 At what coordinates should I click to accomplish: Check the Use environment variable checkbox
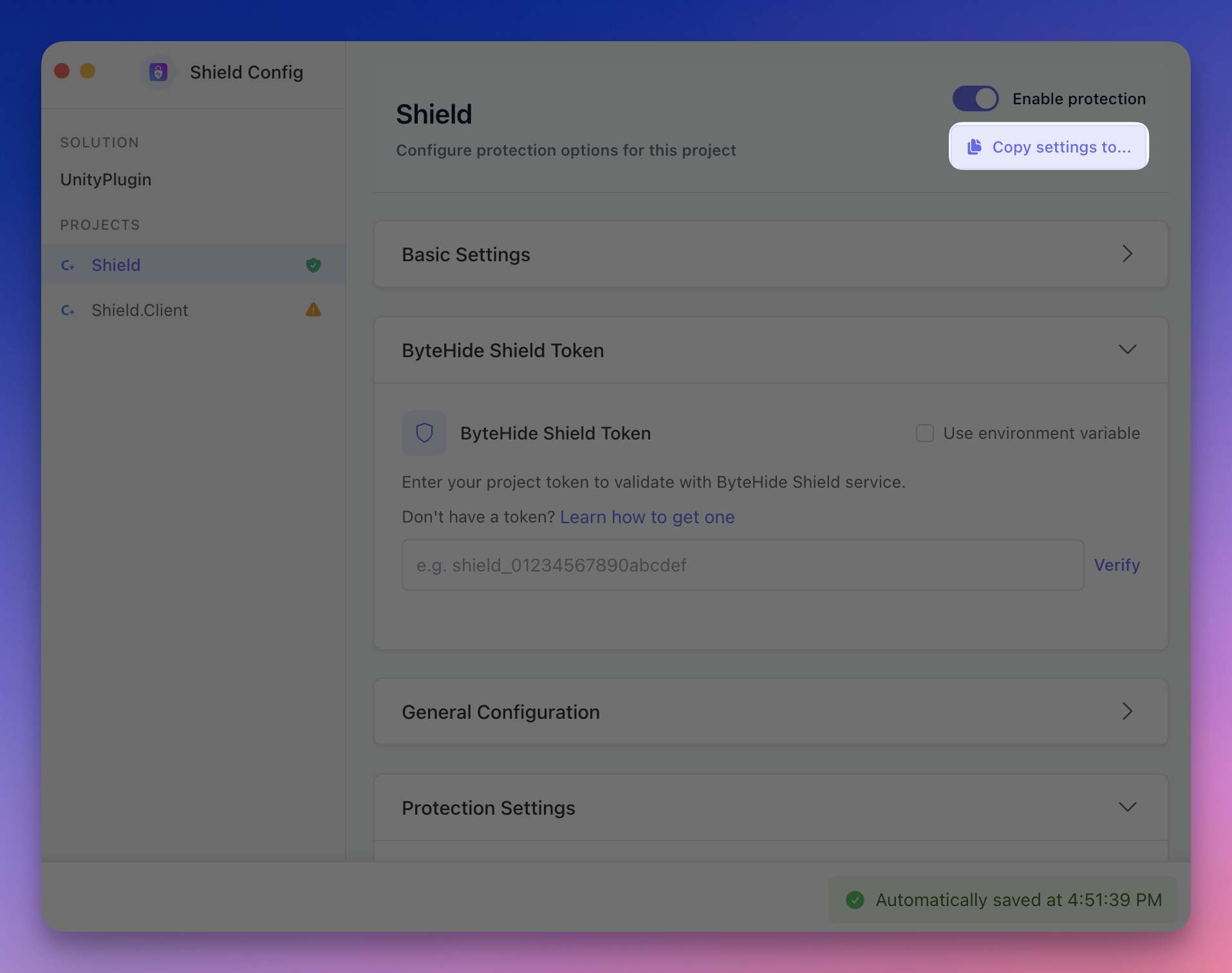(x=924, y=433)
